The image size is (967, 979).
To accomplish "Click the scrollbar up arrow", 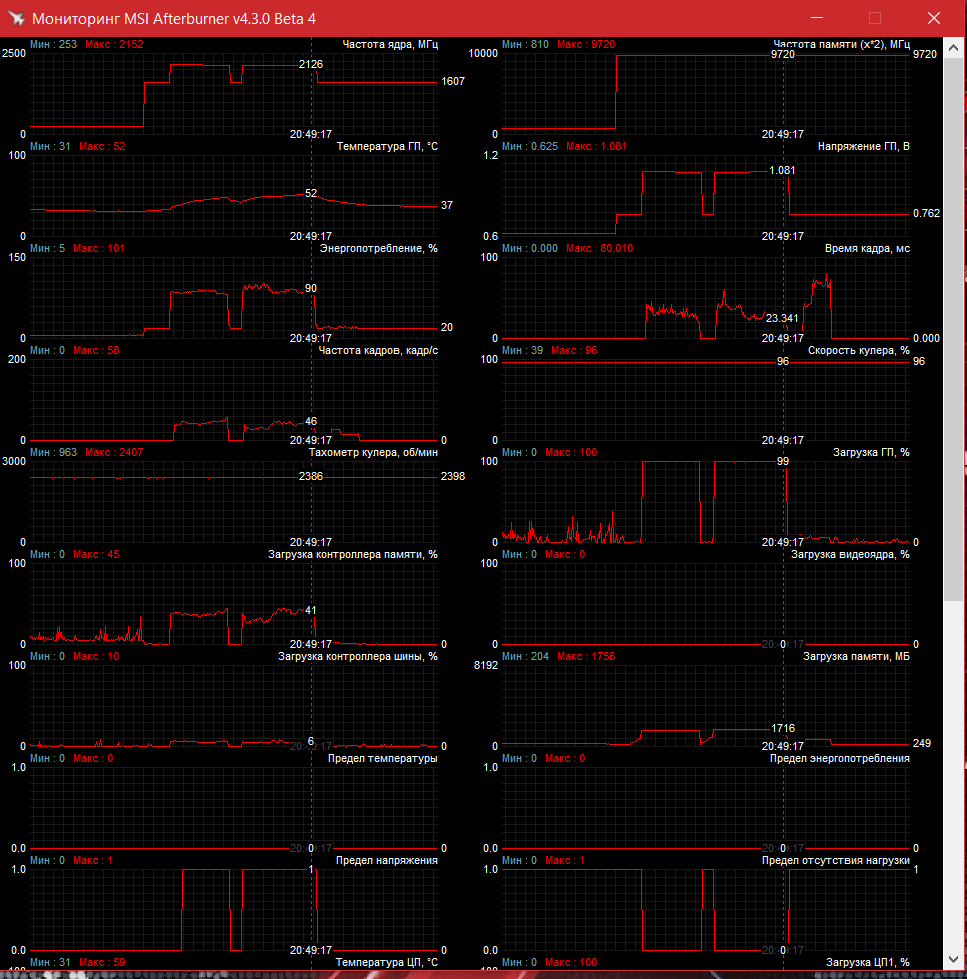I will click(x=953, y=47).
